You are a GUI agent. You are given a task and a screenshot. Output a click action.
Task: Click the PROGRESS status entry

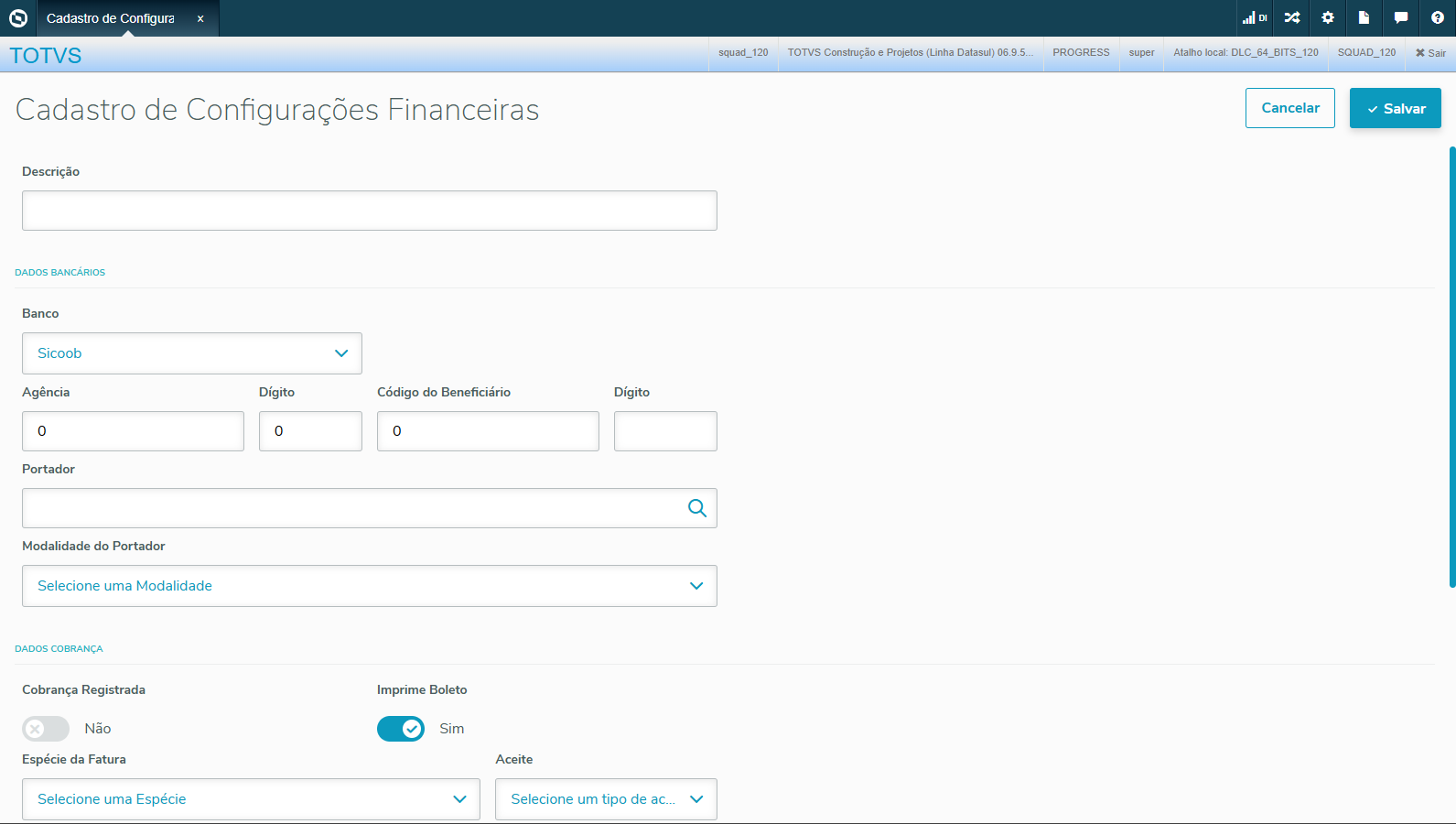pos(1081,53)
